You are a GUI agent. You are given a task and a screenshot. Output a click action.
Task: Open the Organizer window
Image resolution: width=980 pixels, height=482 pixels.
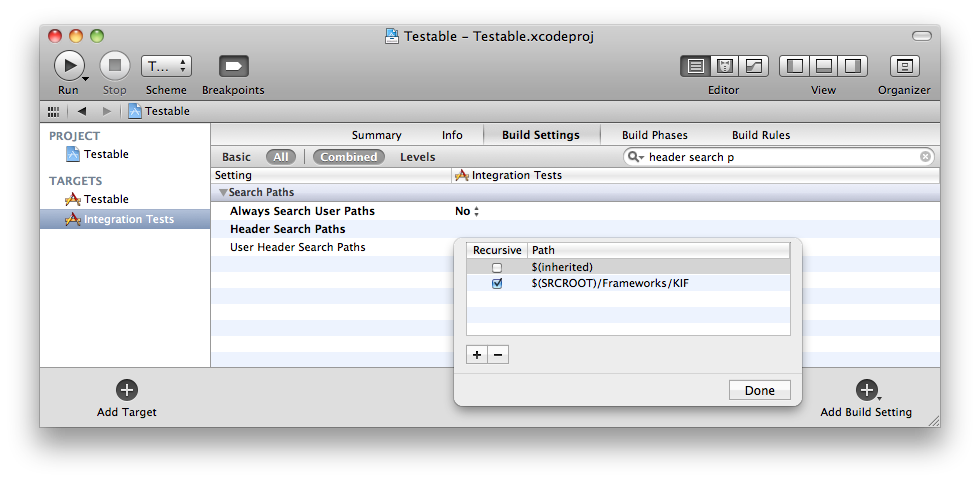coord(904,66)
